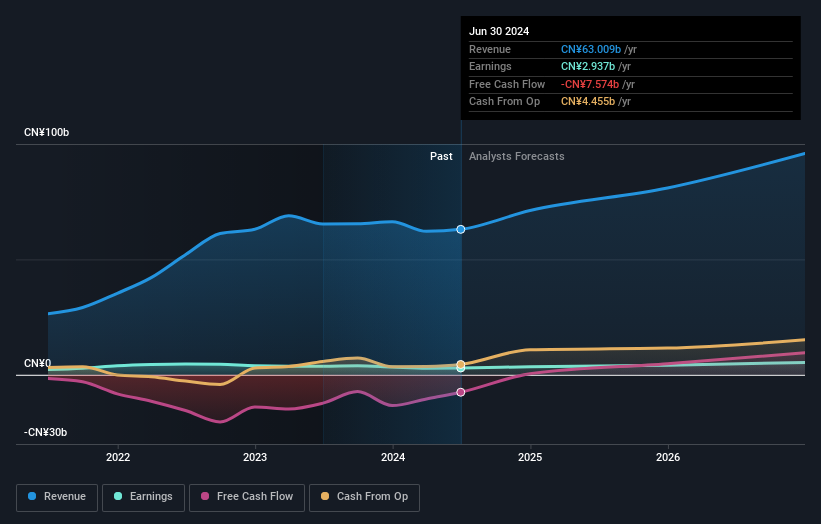Click the Past label
The image size is (821, 524).
point(441,156)
